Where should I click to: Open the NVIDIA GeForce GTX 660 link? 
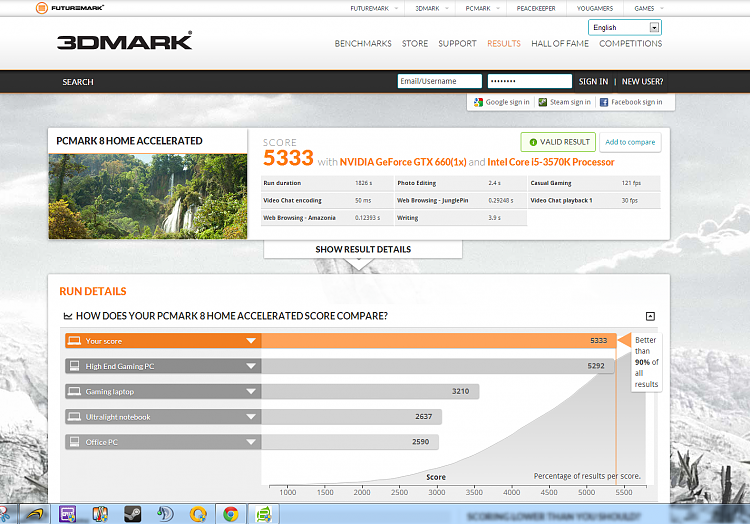click(403, 162)
